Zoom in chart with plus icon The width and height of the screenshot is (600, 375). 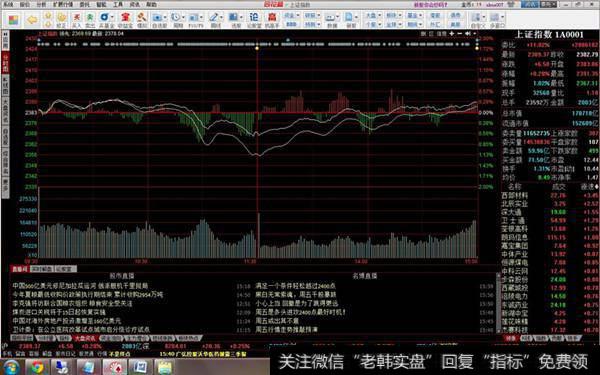tap(452, 34)
